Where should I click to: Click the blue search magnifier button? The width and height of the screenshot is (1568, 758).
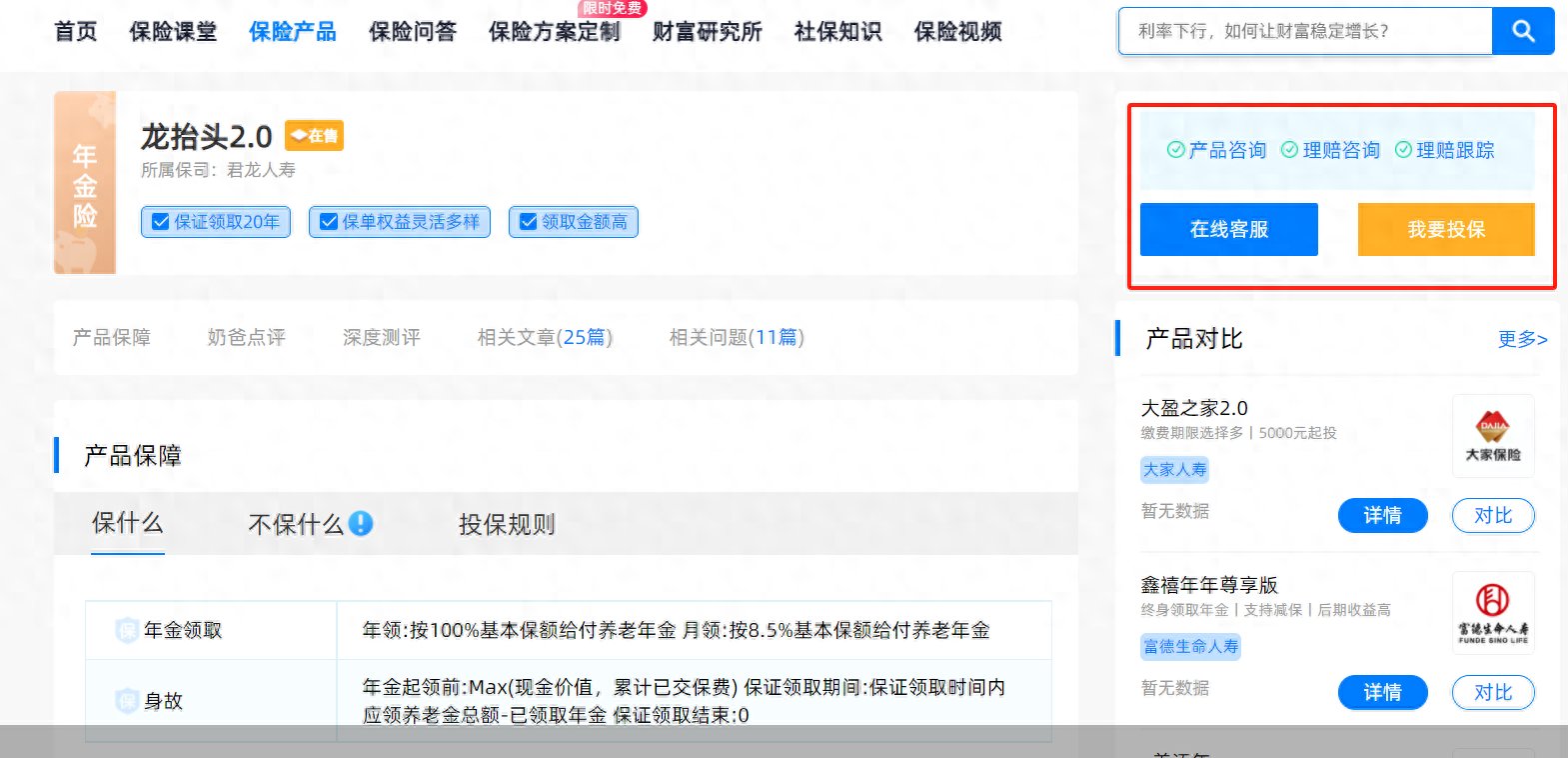click(1523, 31)
